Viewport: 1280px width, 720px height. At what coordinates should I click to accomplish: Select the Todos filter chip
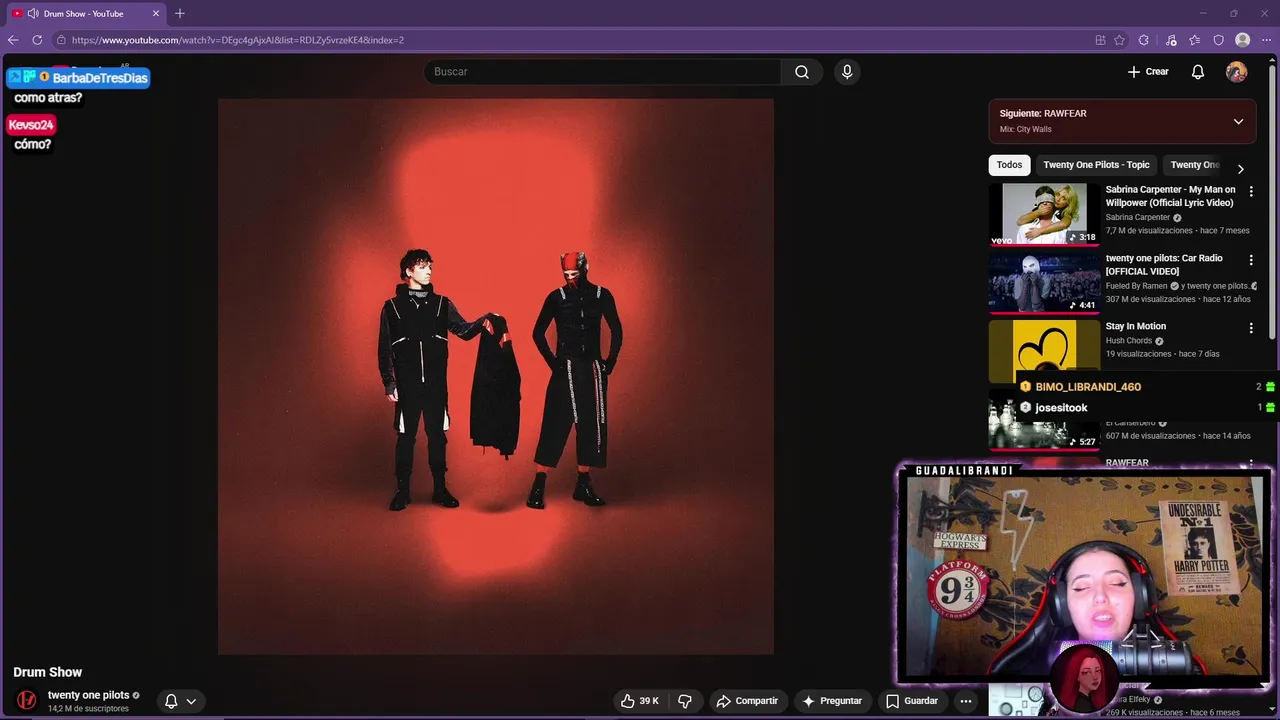tap(1009, 165)
